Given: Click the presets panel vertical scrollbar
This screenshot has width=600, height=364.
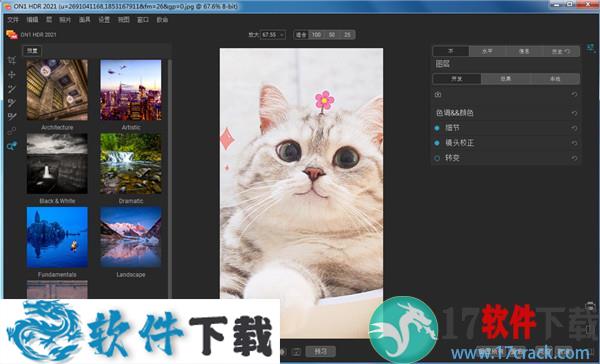Looking at the screenshot, I should coord(170,178).
